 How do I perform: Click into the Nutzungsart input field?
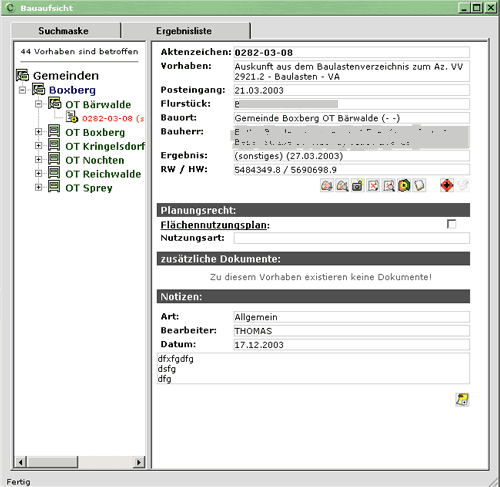pyautogui.click(x=352, y=238)
